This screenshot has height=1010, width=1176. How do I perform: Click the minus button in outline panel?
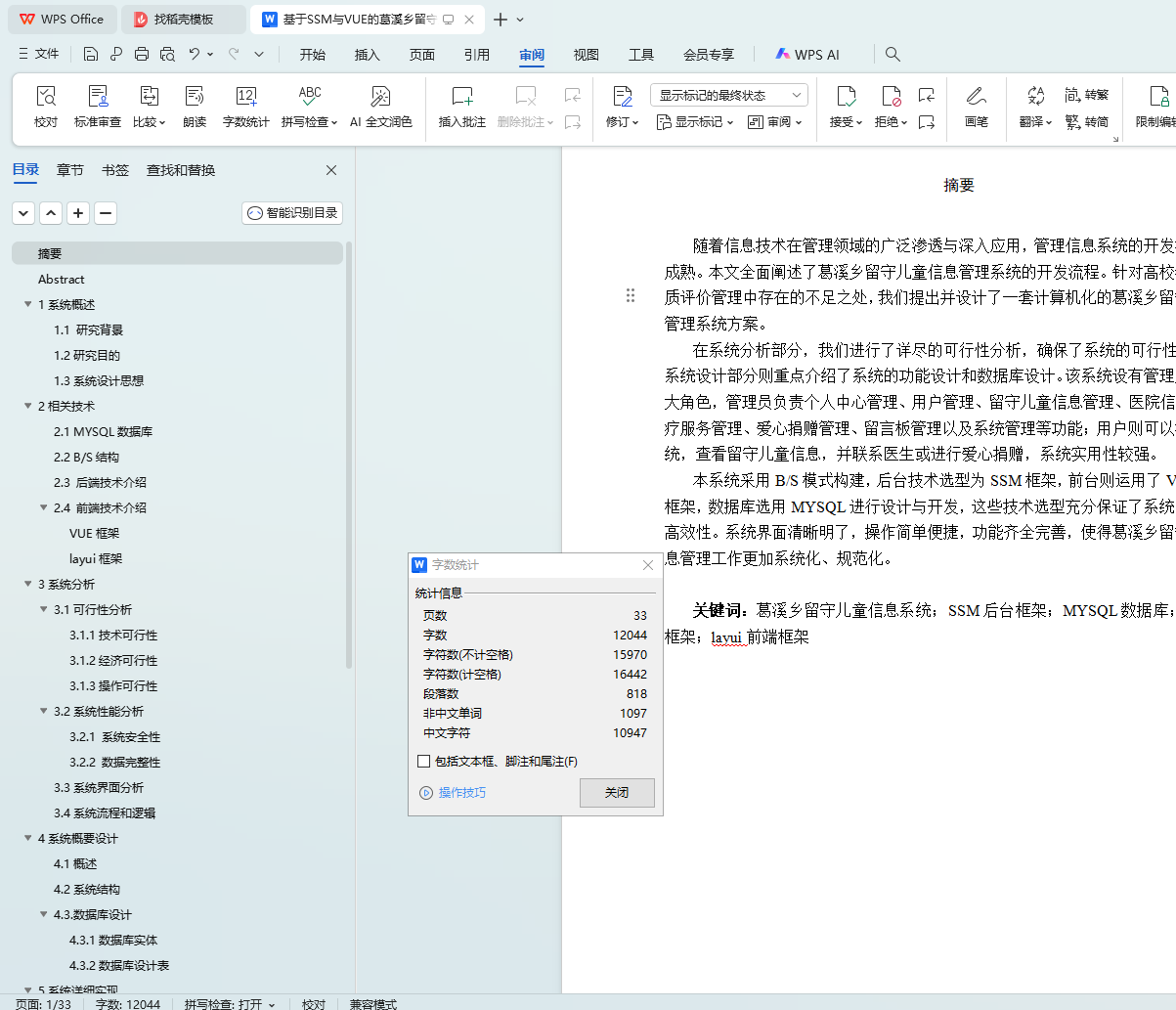[106, 213]
